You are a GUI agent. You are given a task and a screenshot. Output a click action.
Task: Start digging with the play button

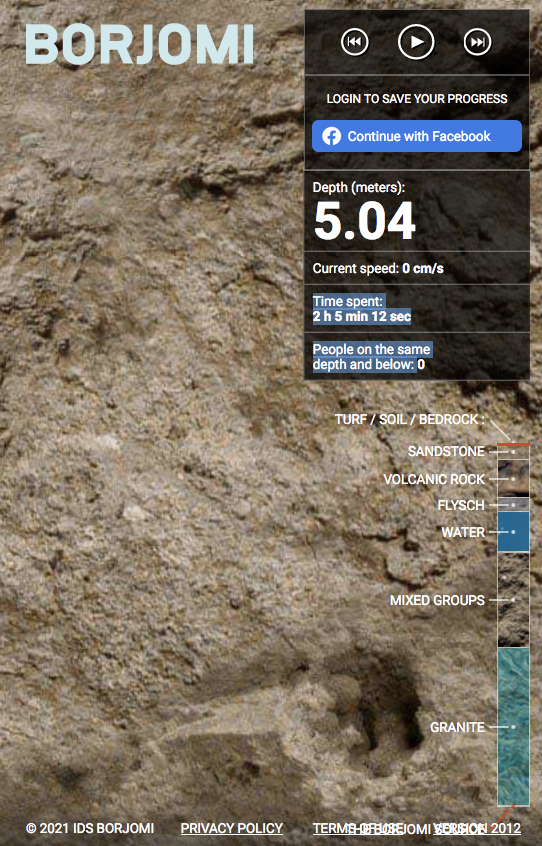(x=416, y=42)
